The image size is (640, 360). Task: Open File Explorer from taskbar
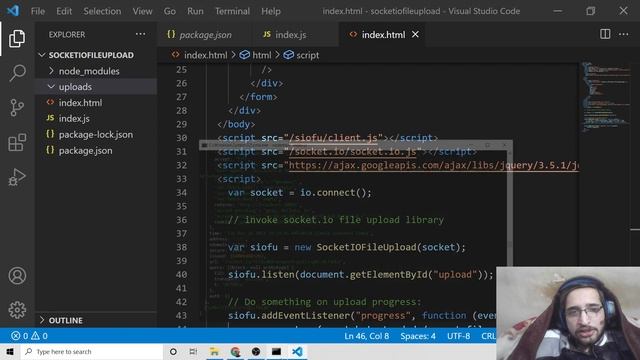point(214,351)
